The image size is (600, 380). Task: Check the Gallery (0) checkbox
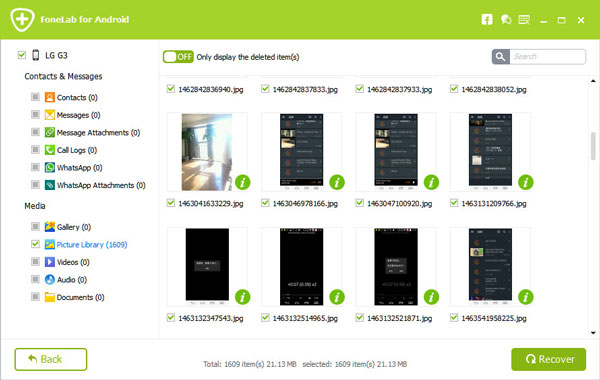[x=35, y=227]
